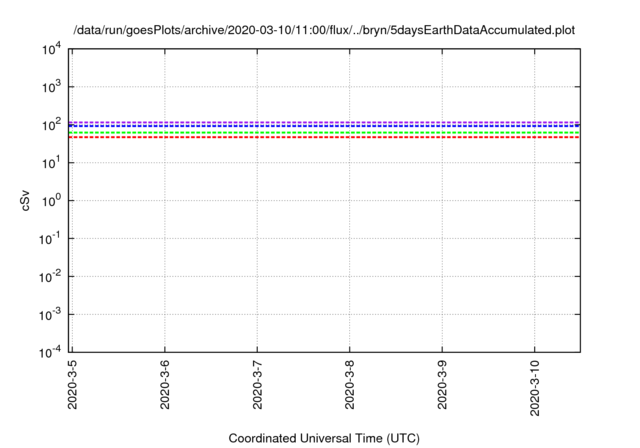This screenshot has width=640, height=448.
Task: Click the 10^-3 y-axis tick label
Action: (x=50, y=315)
